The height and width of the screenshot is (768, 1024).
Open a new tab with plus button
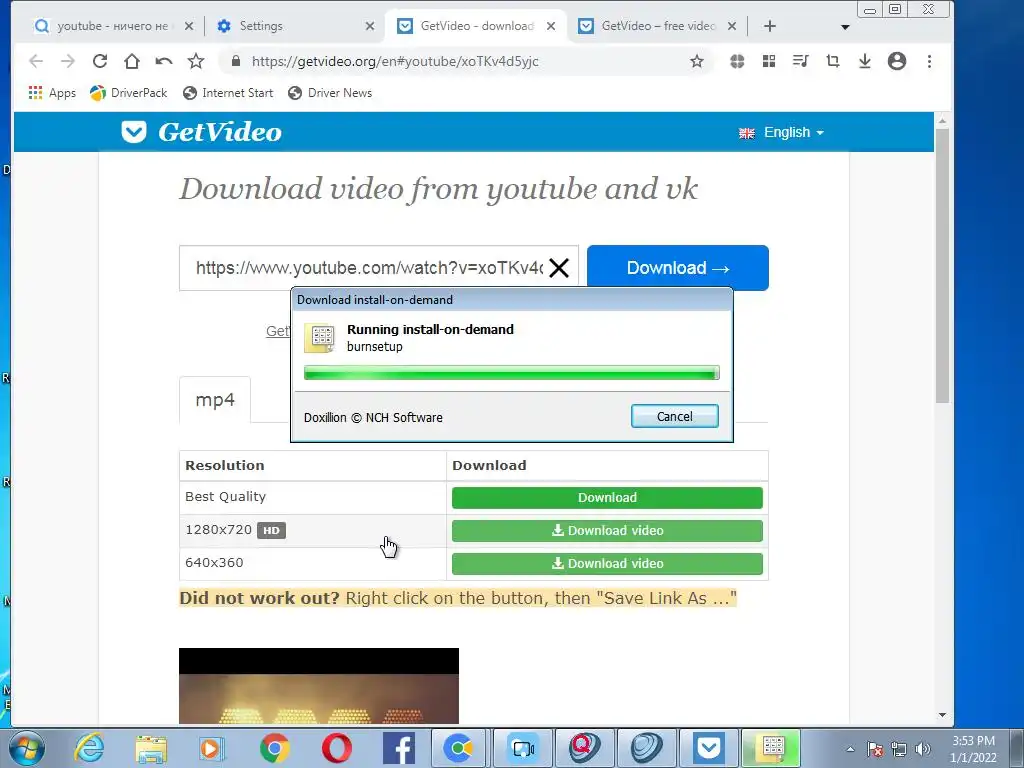tap(770, 26)
